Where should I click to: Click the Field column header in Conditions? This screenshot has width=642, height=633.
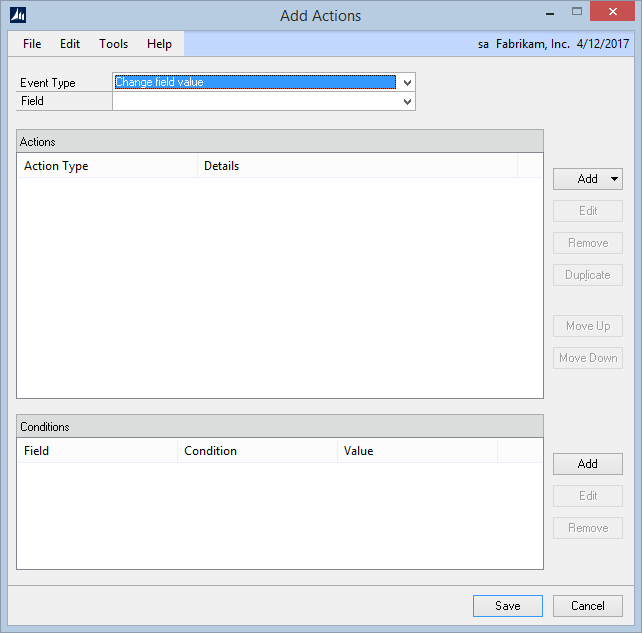pos(97,451)
